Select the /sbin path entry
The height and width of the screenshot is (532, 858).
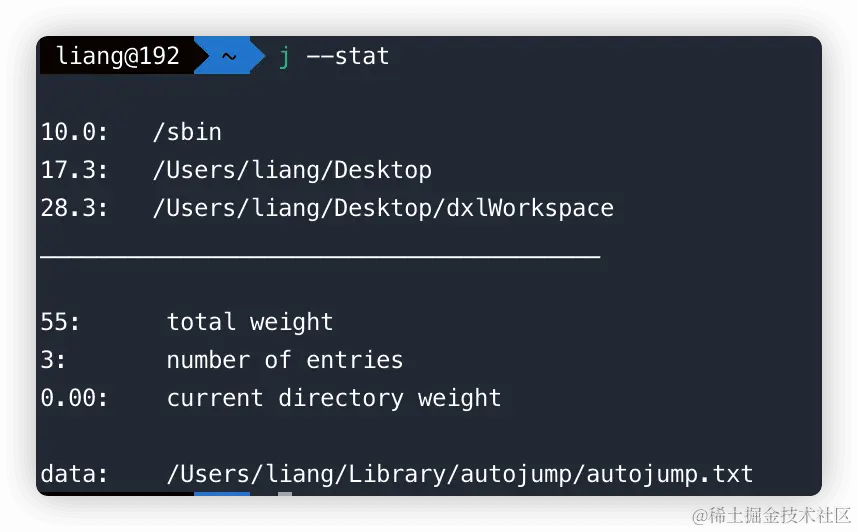click(187, 132)
